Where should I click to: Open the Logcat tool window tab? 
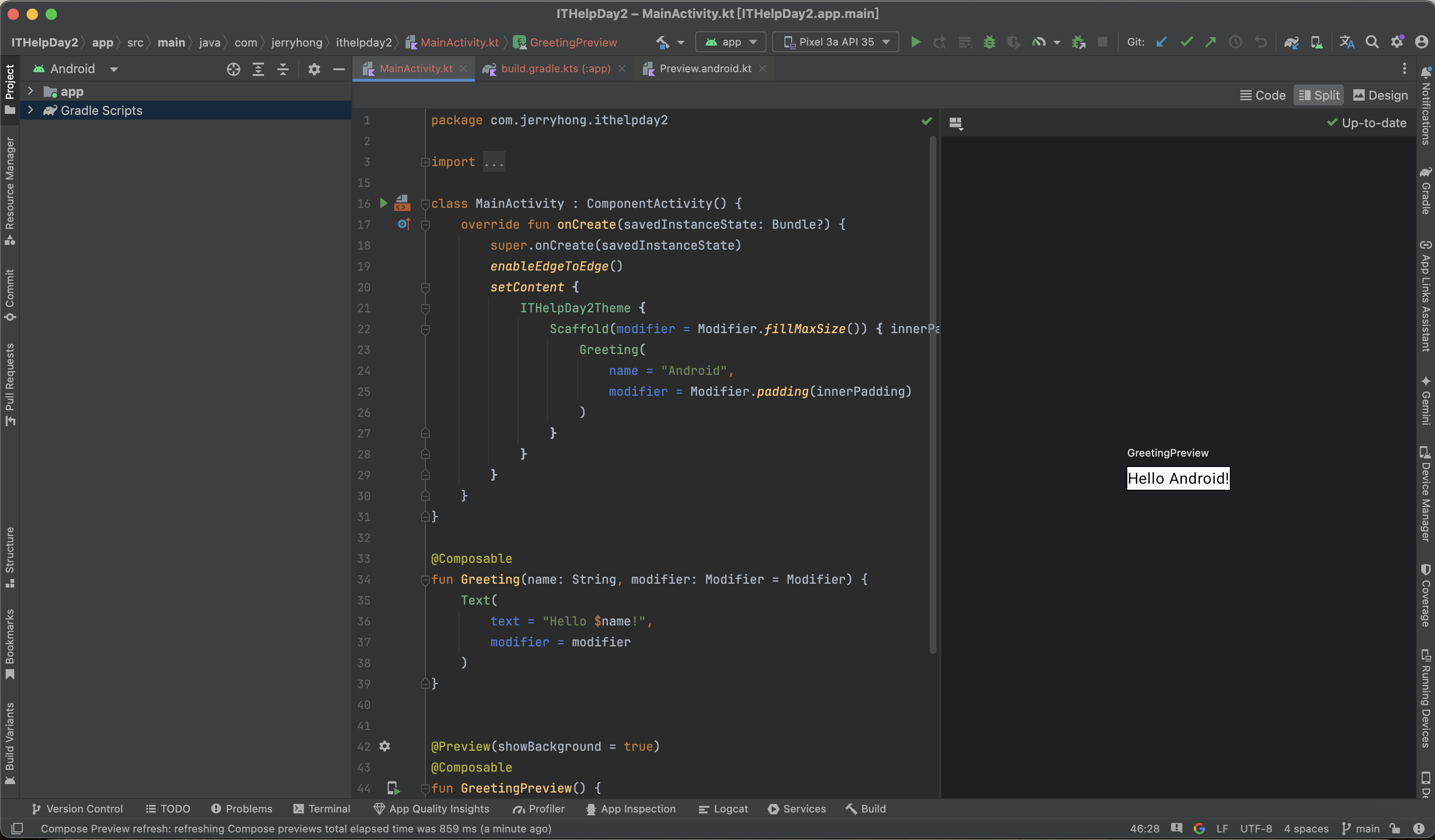(x=723, y=809)
